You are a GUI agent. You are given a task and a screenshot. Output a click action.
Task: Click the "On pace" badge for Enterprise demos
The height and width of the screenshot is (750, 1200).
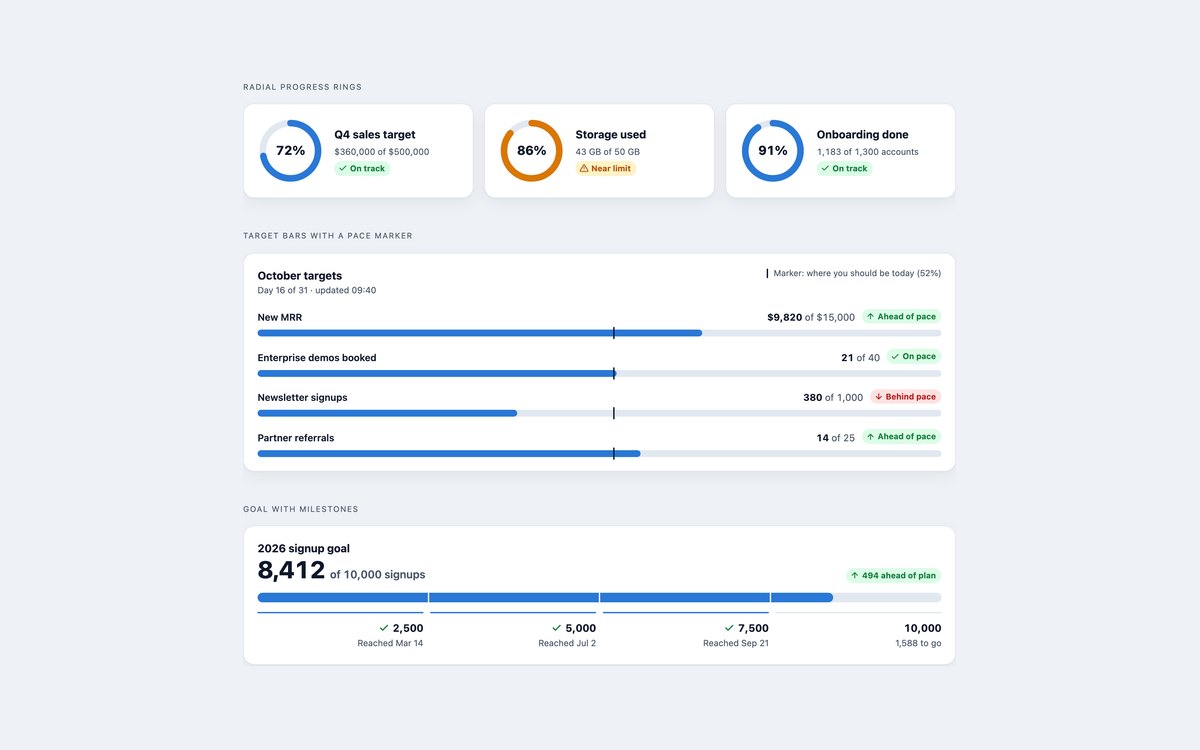(914, 357)
